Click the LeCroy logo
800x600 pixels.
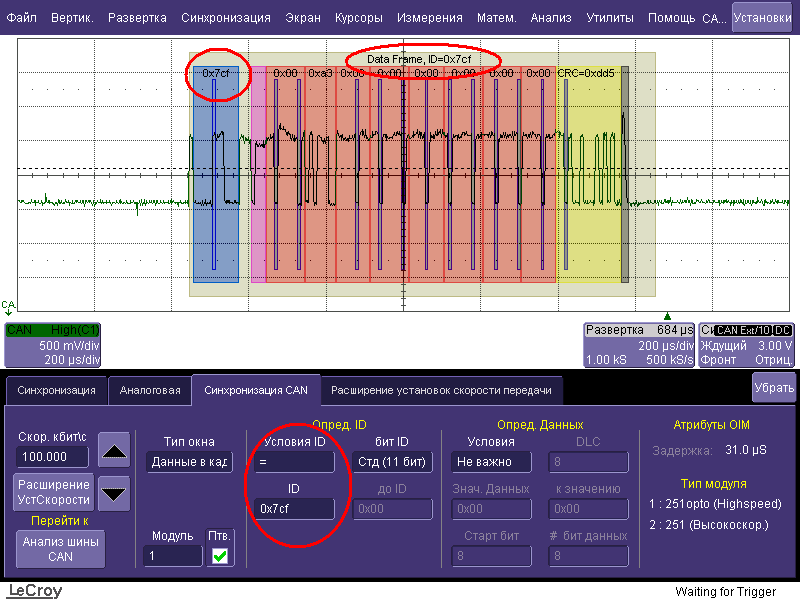click(x=35, y=590)
